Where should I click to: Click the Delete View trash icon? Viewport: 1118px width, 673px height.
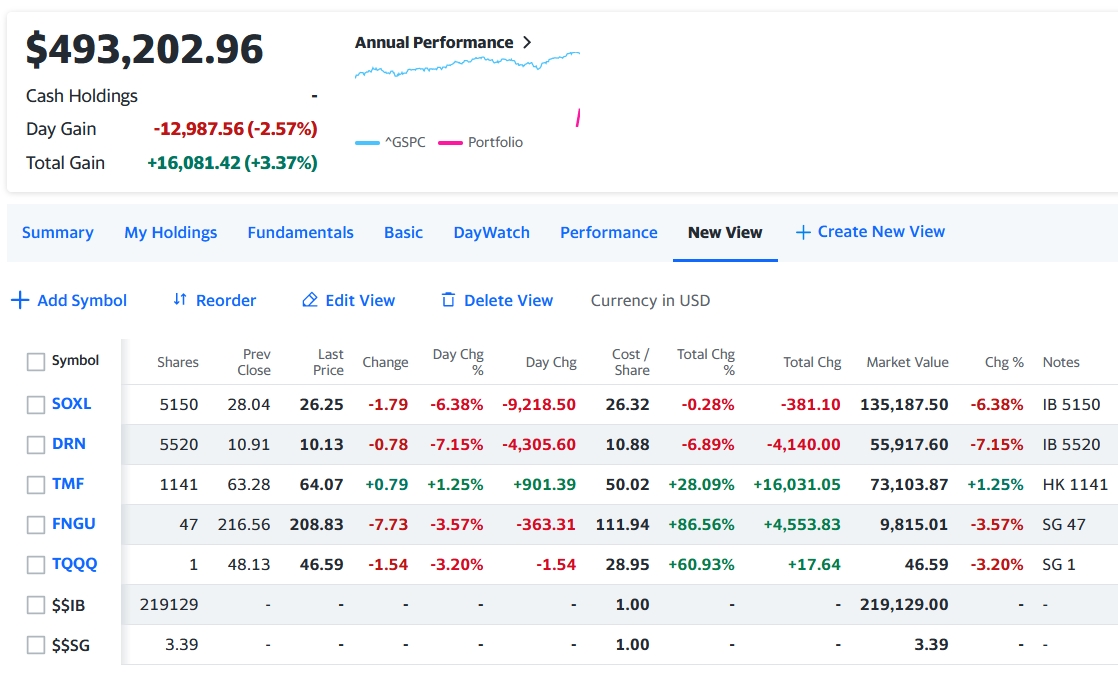(x=448, y=300)
